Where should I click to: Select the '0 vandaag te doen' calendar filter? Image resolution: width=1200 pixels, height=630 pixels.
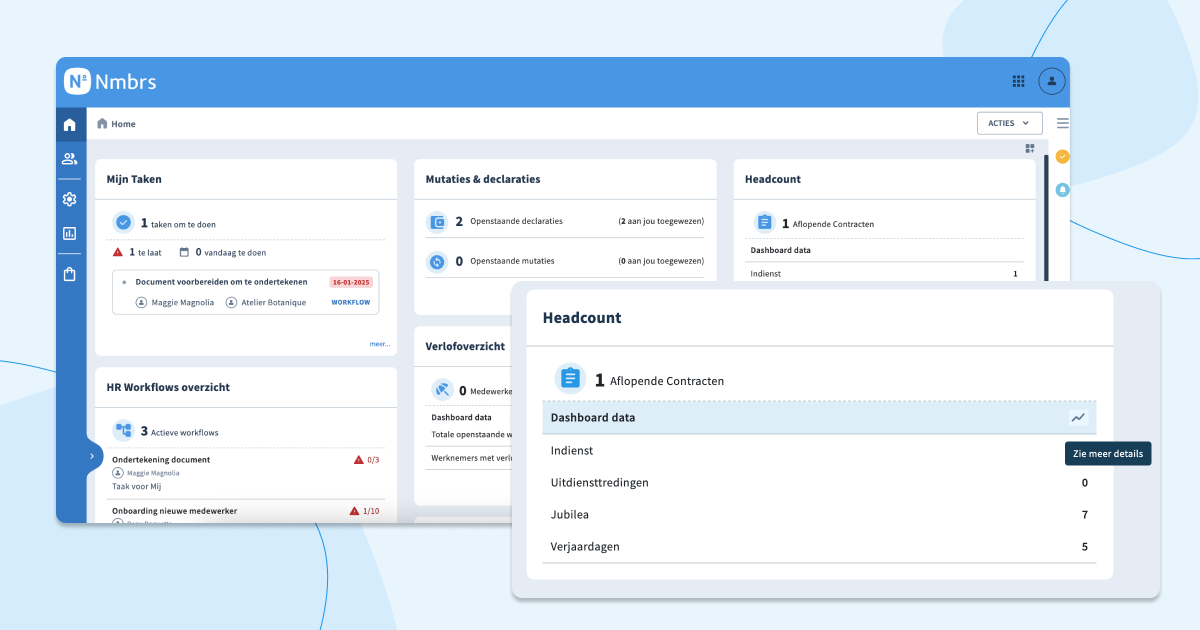pos(223,253)
